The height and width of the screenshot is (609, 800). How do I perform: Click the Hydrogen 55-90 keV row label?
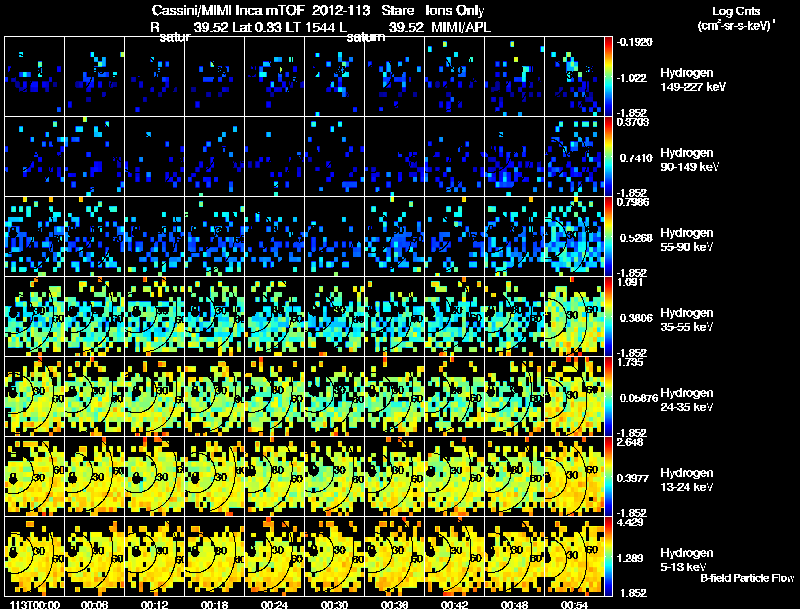click(x=687, y=240)
